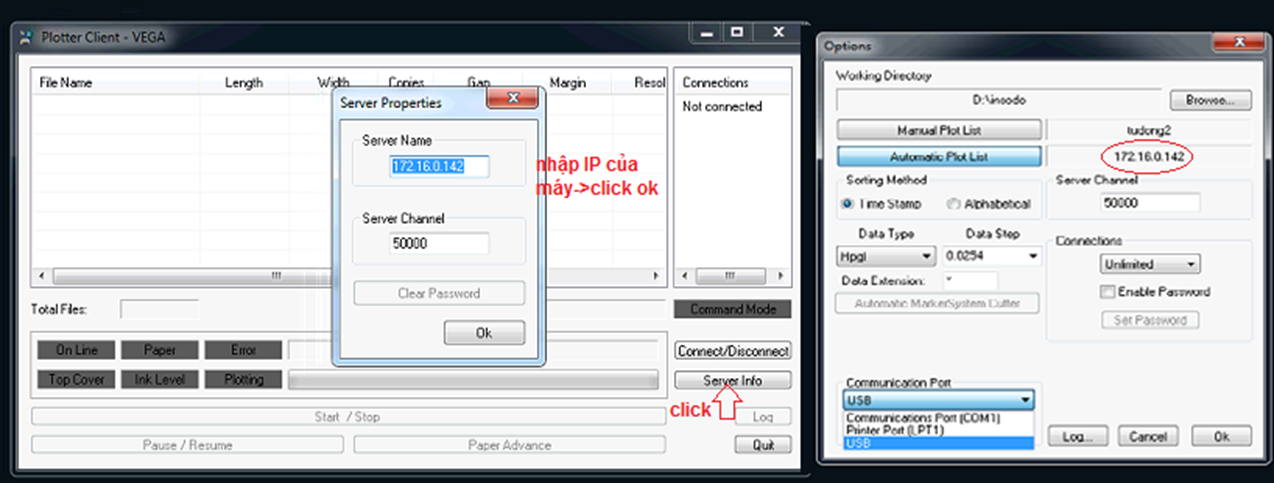Click the Plotter Client title bar icon
This screenshot has width=1274, height=483.
point(27,37)
